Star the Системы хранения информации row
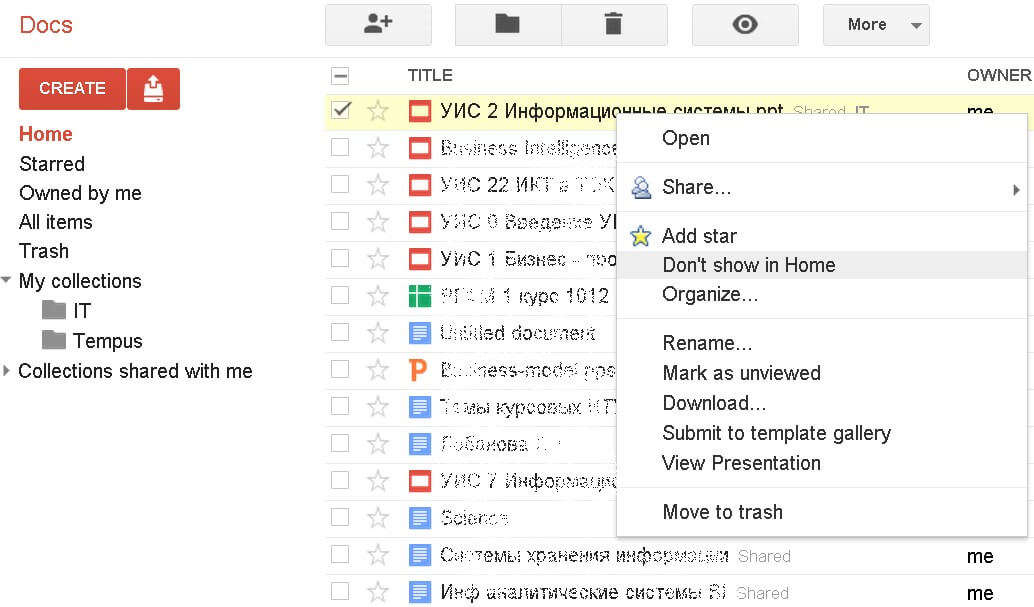Viewport: 1034px width, 607px height. (x=377, y=555)
